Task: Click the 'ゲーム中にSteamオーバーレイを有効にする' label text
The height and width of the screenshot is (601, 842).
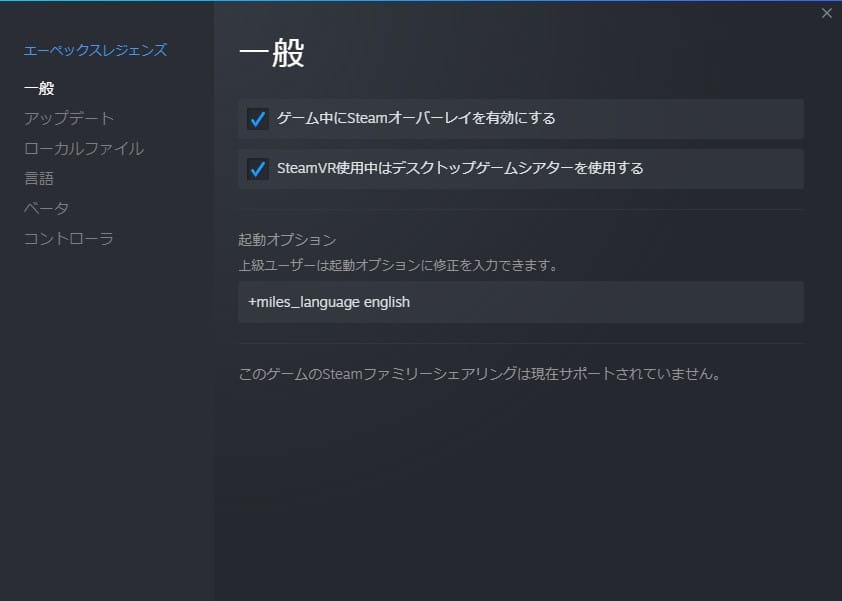Action: pyautogui.click(x=416, y=118)
